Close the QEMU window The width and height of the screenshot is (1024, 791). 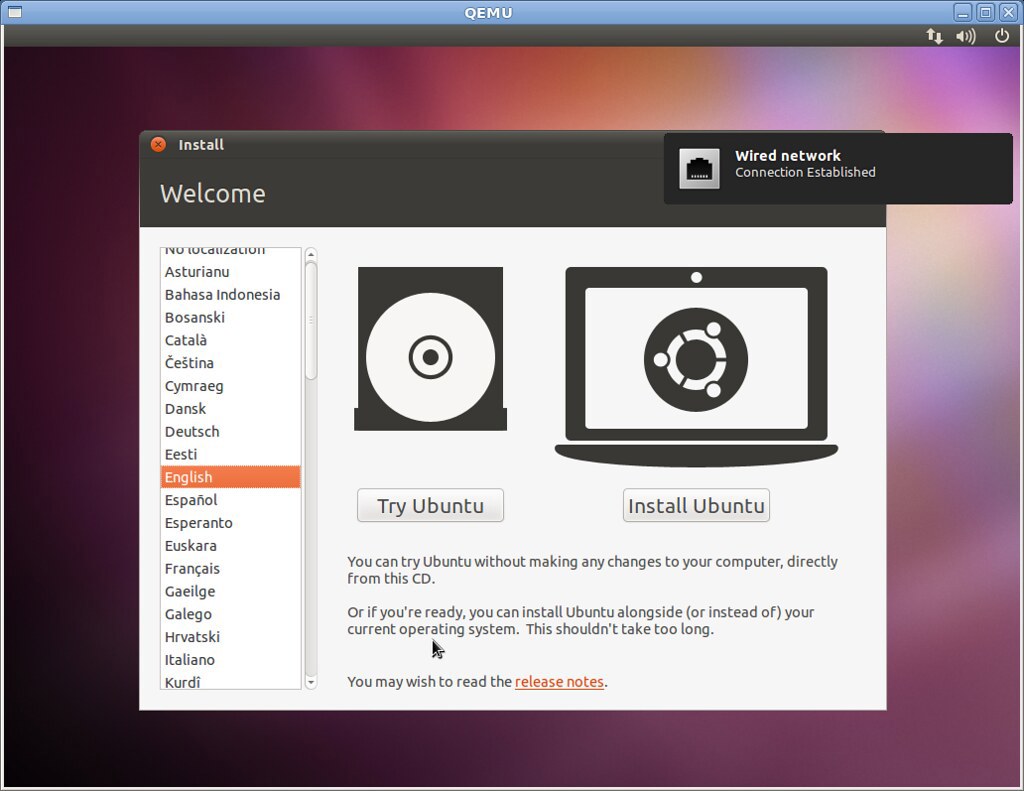pyautogui.click(x=1008, y=12)
